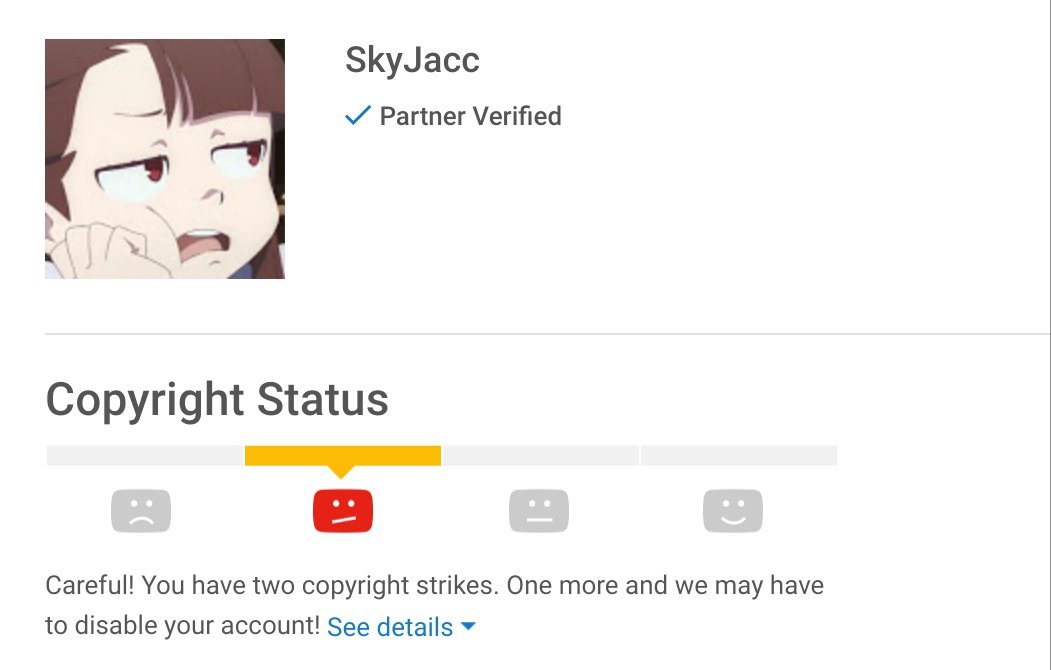
Task: Open the See details link
Action: [x=390, y=627]
